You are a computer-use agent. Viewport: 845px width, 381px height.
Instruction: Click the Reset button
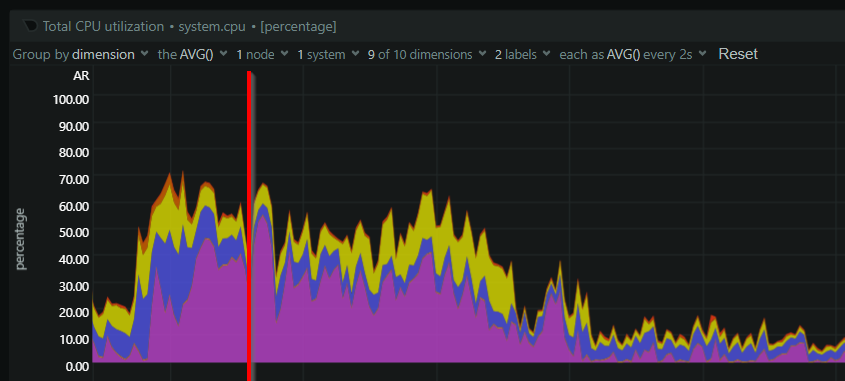point(738,54)
